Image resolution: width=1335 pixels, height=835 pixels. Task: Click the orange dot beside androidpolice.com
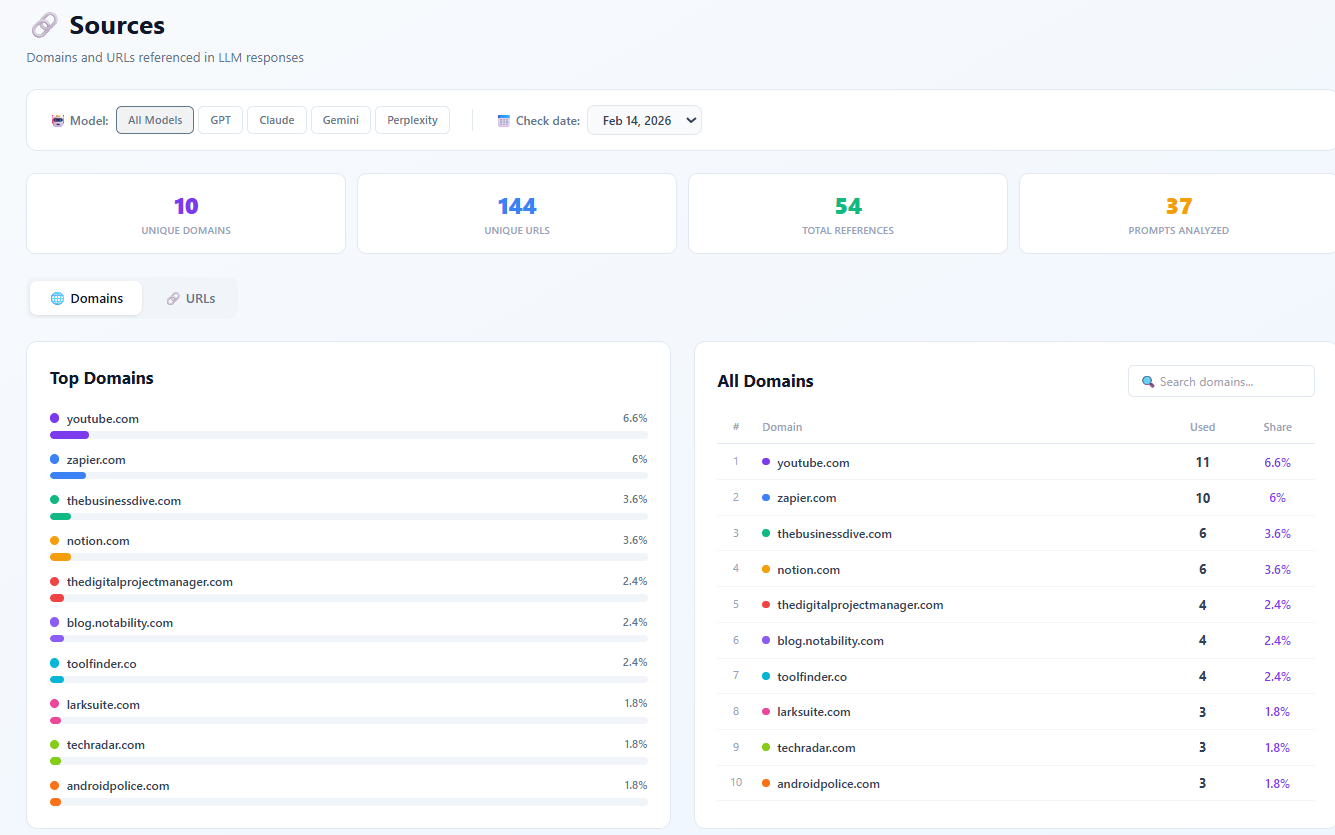(56, 787)
